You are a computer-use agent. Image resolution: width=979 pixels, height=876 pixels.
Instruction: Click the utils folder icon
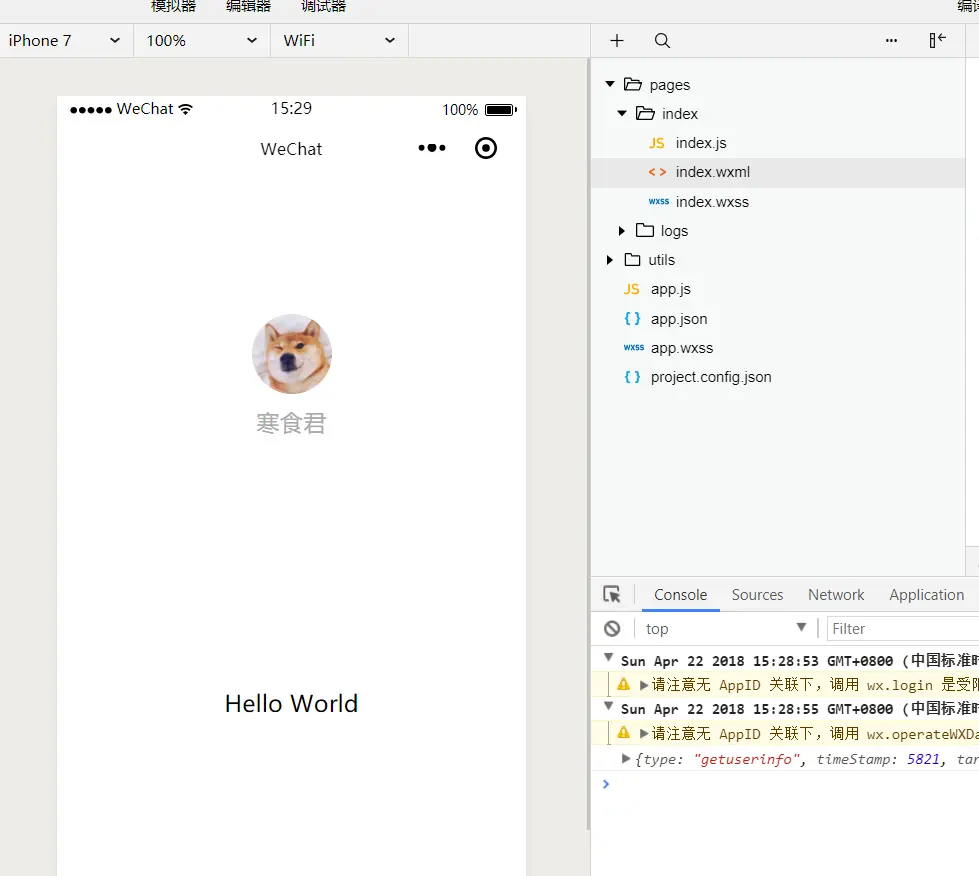[632, 260]
